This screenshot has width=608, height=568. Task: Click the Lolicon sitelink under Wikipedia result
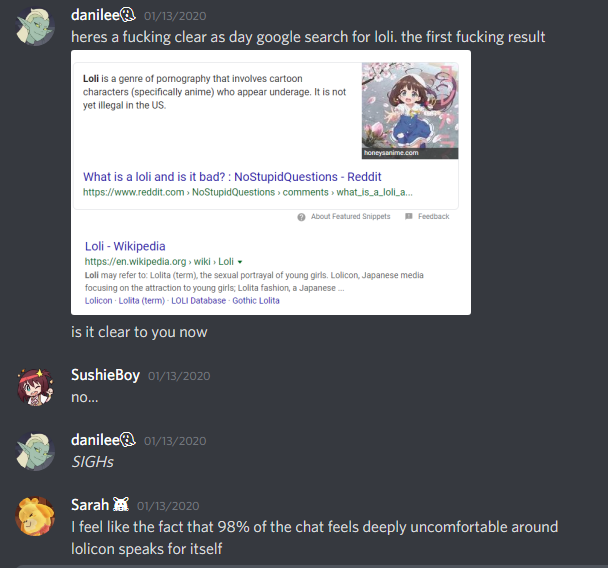point(98,300)
